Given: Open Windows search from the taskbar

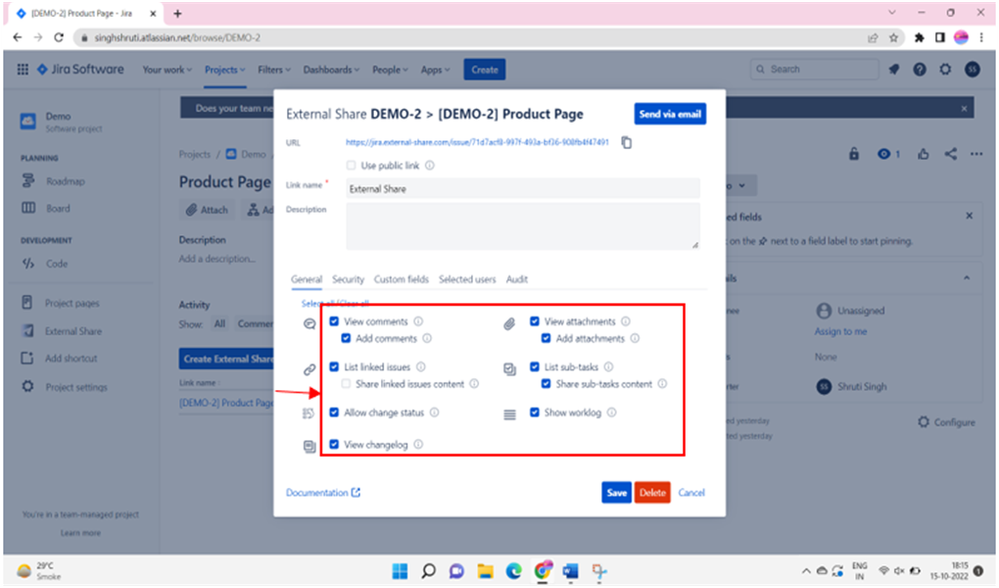Looking at the screenshot, I should (428, 571).
